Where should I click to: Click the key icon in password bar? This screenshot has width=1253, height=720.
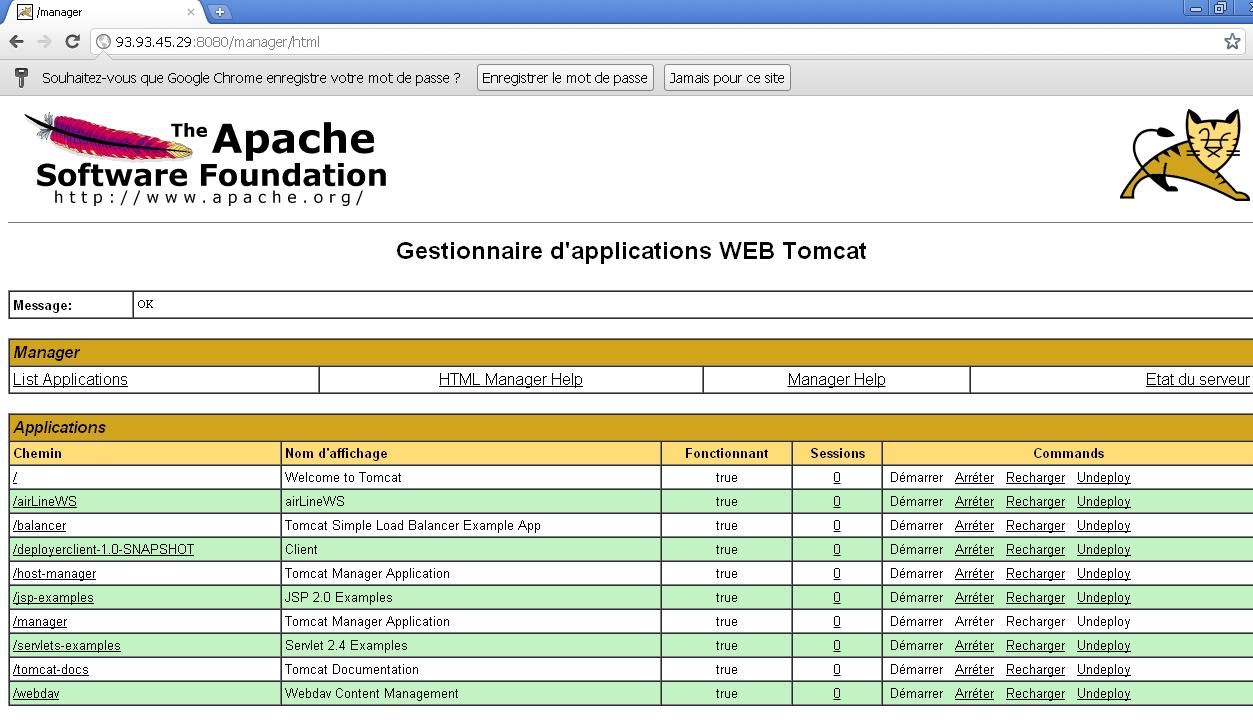pos(20,78)
